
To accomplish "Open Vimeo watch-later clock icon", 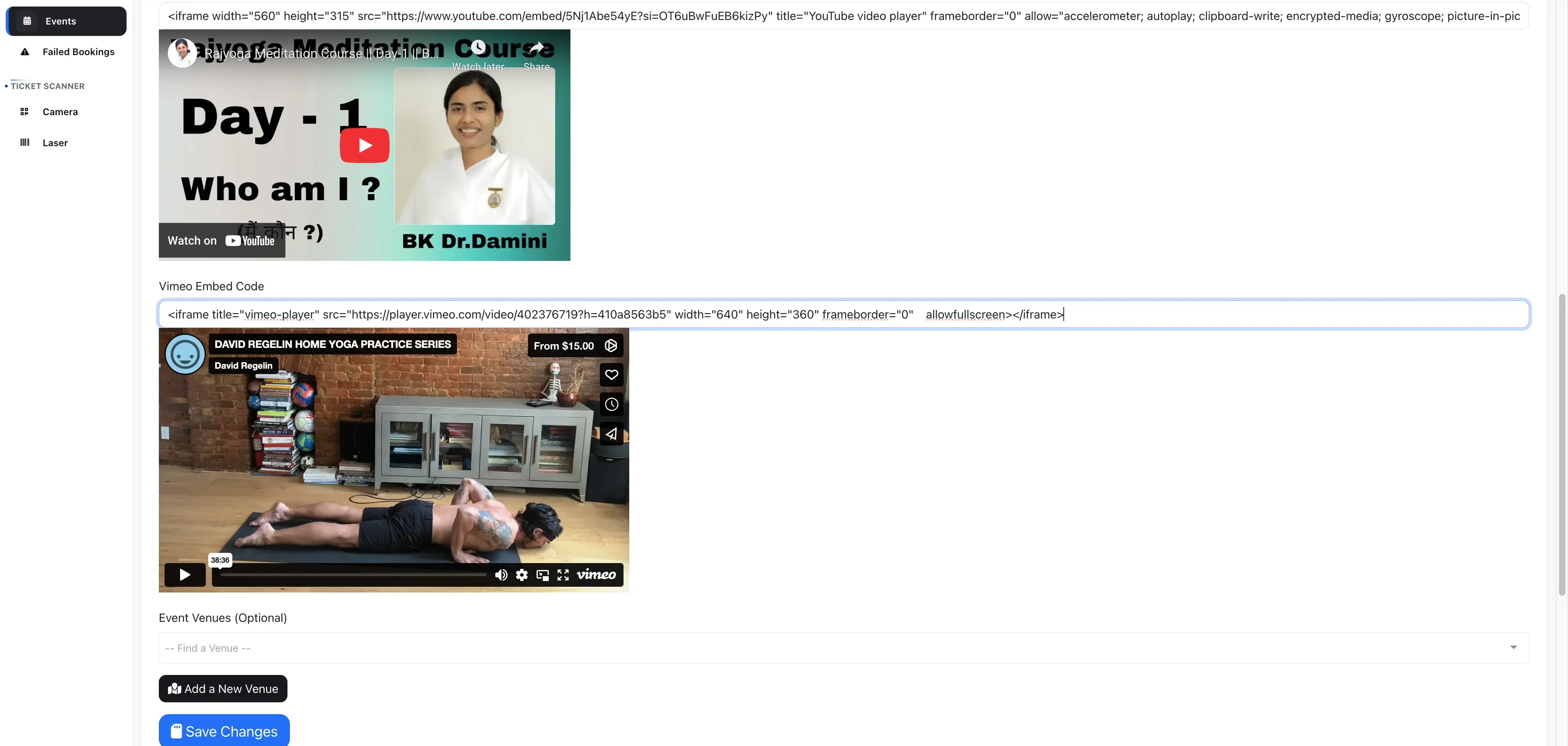I will tap(611, 404).
